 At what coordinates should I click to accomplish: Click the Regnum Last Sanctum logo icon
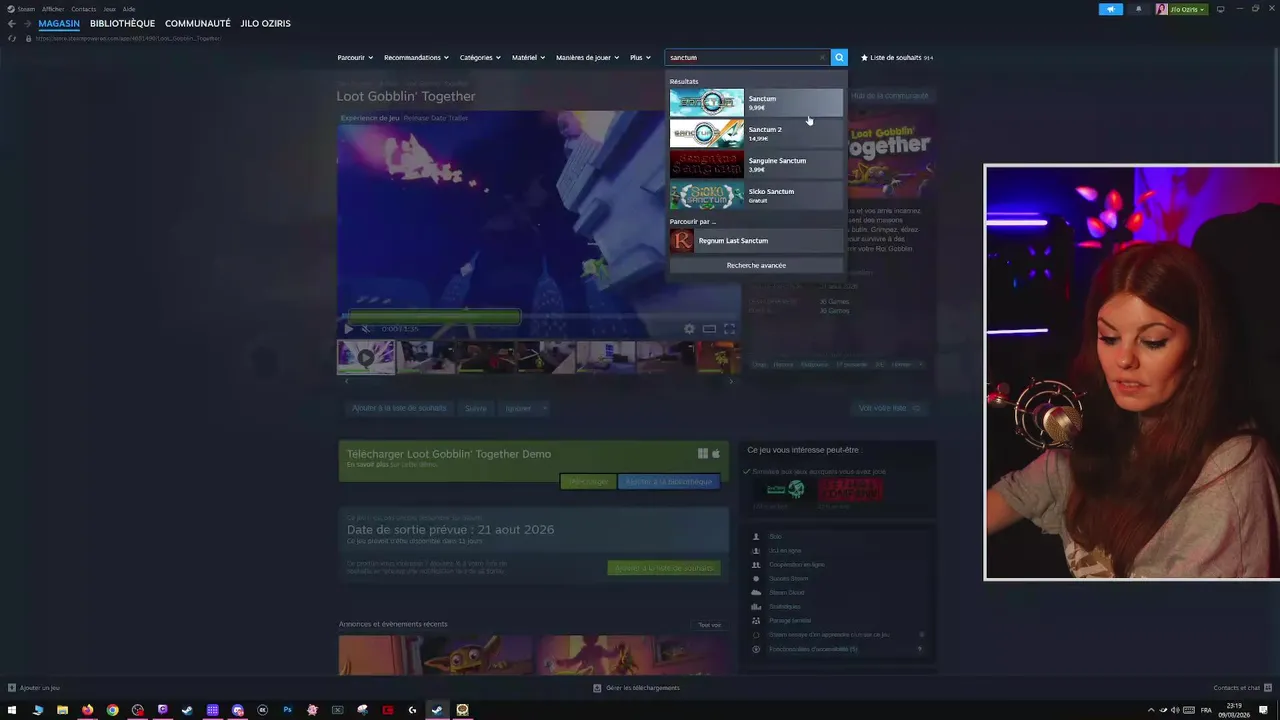[x=681, y=241]
